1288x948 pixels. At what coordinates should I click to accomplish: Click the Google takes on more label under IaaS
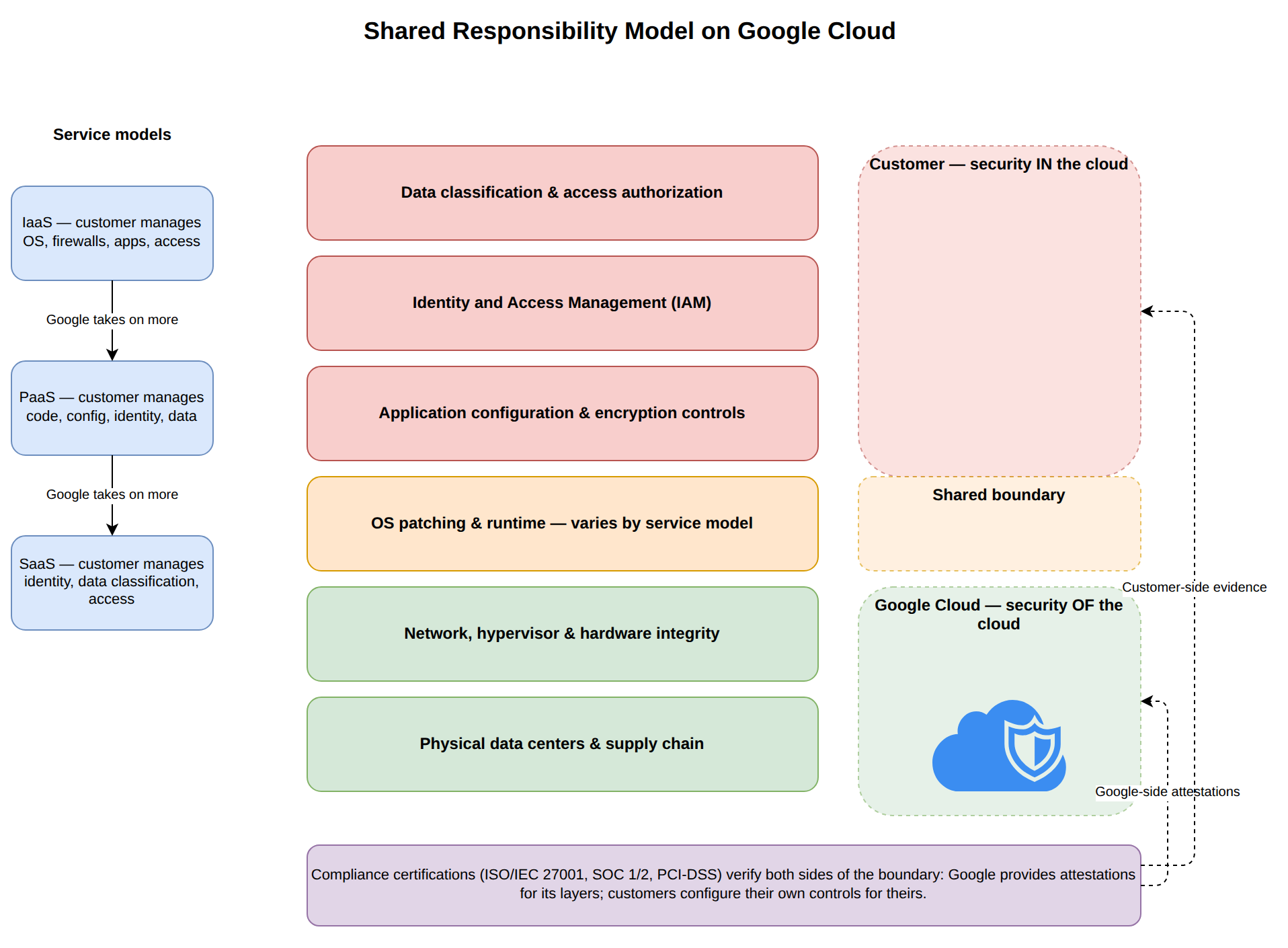112,319
